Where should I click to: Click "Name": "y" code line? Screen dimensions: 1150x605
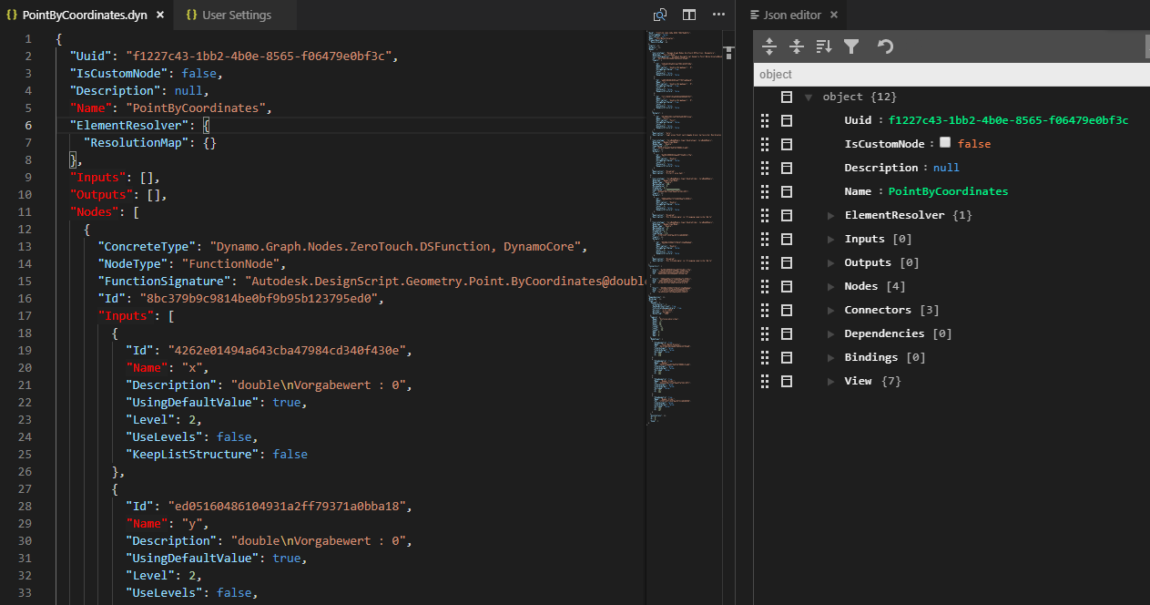[167, 524]
